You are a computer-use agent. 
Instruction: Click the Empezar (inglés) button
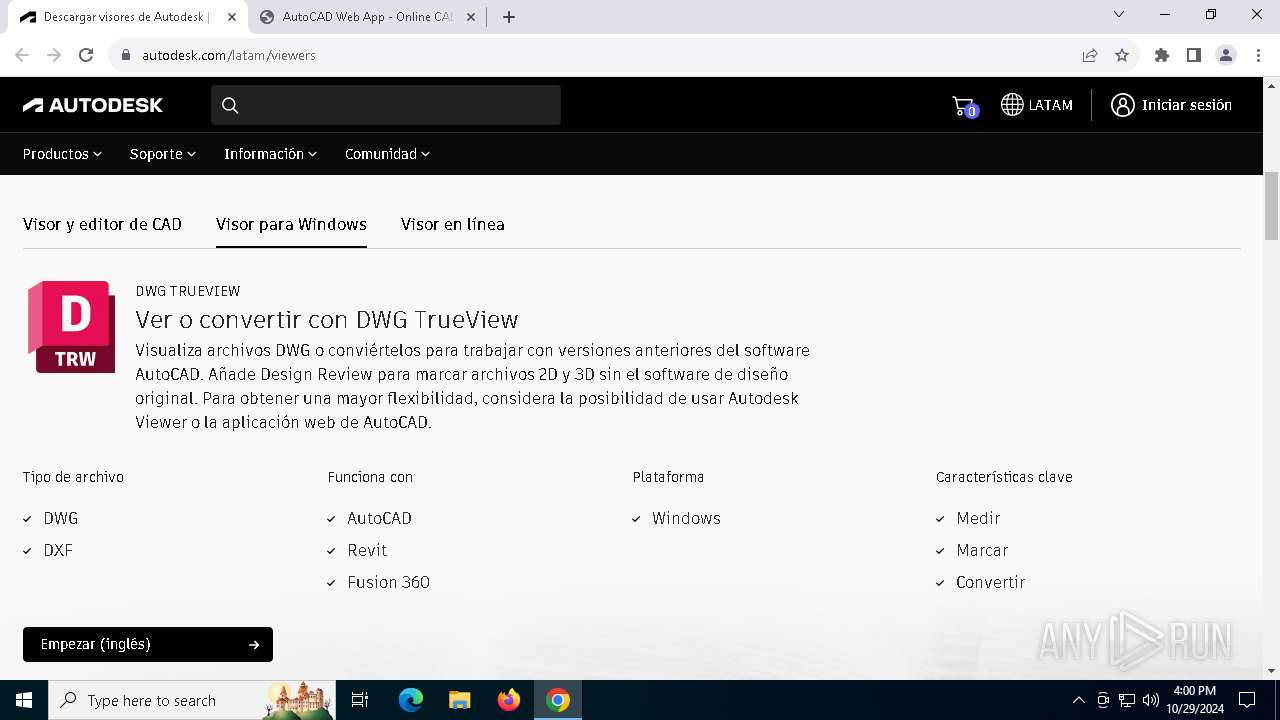coord(148,645)
